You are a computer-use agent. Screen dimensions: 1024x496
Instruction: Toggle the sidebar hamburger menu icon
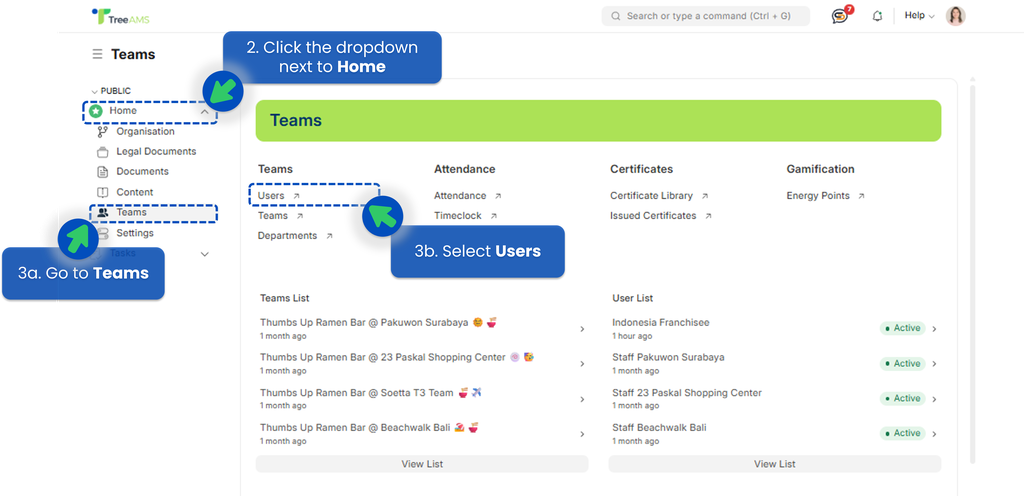click(x=97, y=54)
